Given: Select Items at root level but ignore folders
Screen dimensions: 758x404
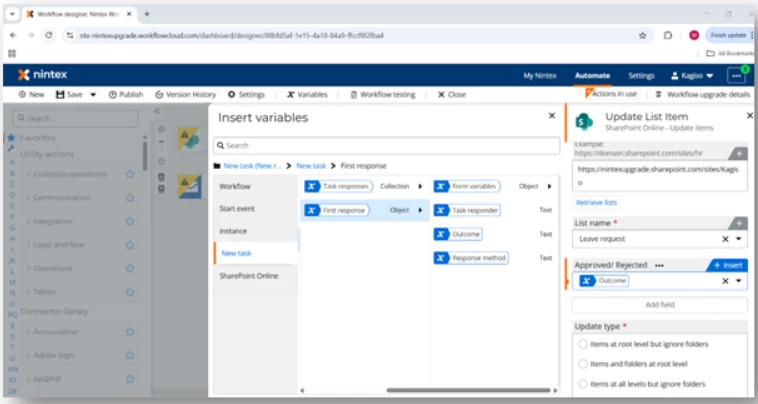Looking at the screenshot, I should (583, 344).
